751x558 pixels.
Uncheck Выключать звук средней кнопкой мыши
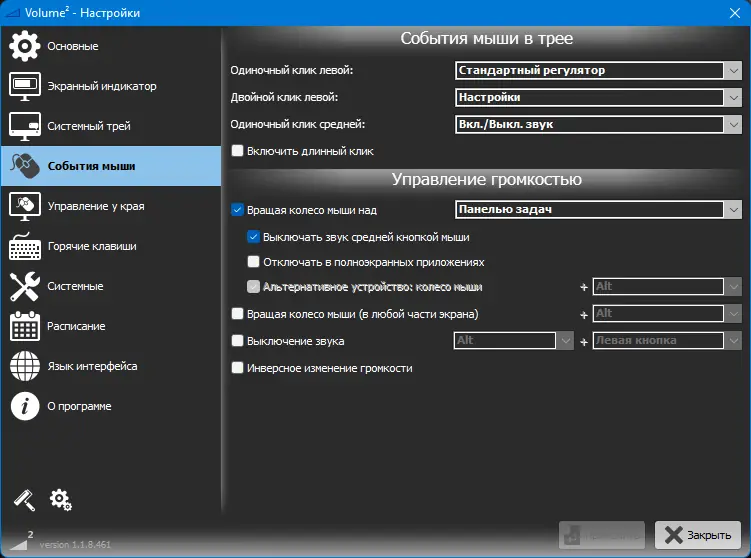pos(253,237)
